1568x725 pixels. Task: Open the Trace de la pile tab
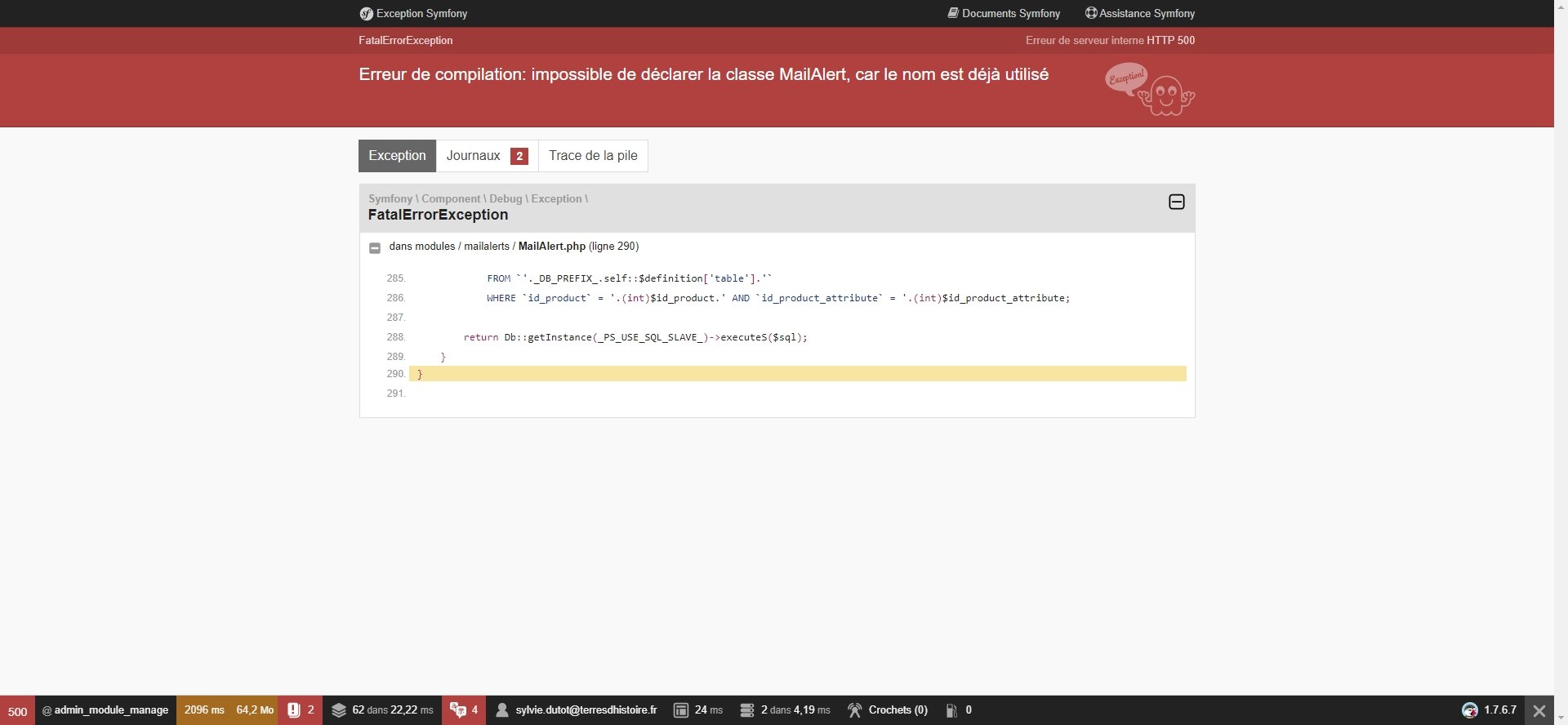tap(593, 156)
